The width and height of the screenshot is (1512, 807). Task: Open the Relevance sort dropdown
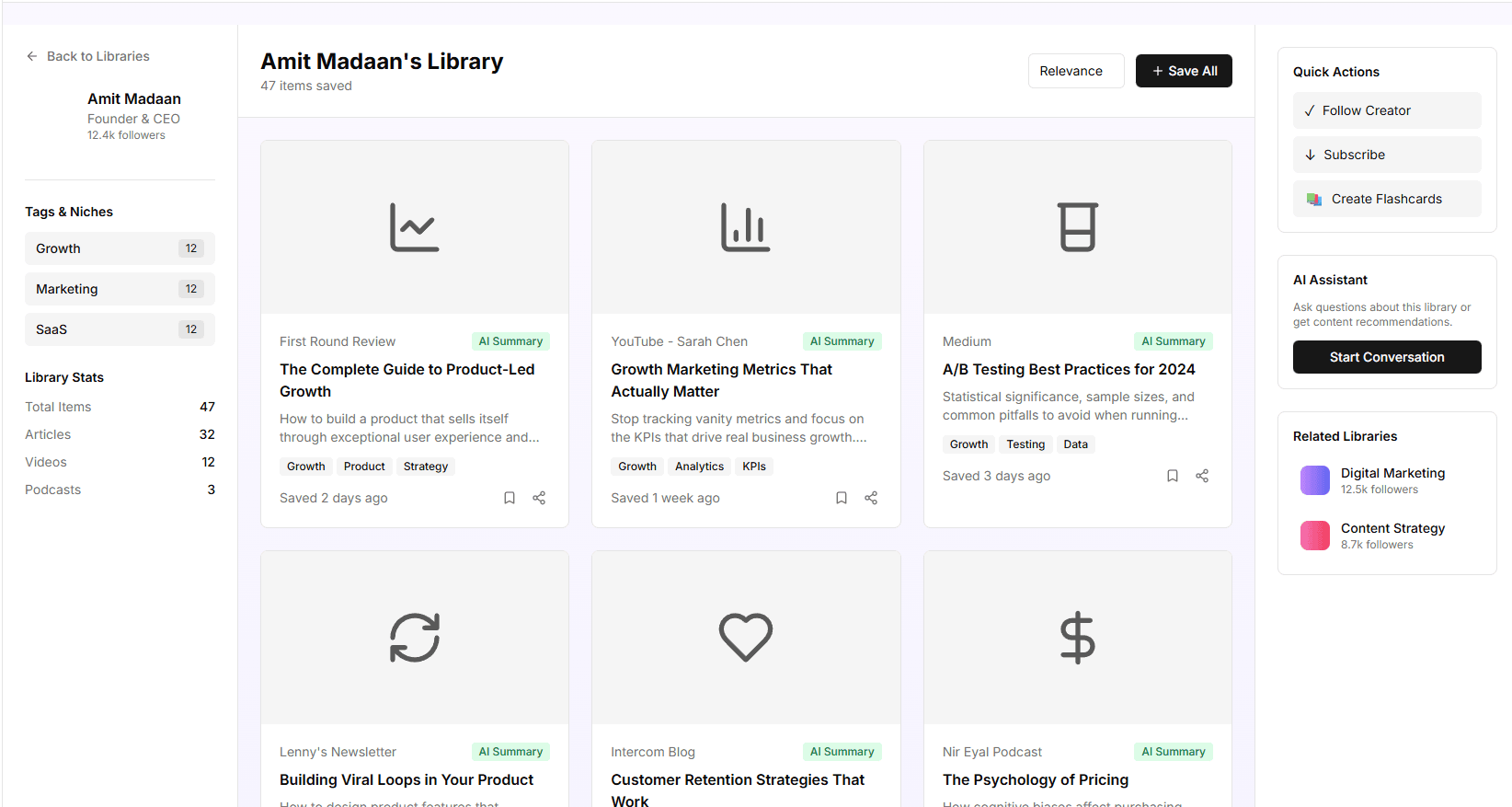1075,71
